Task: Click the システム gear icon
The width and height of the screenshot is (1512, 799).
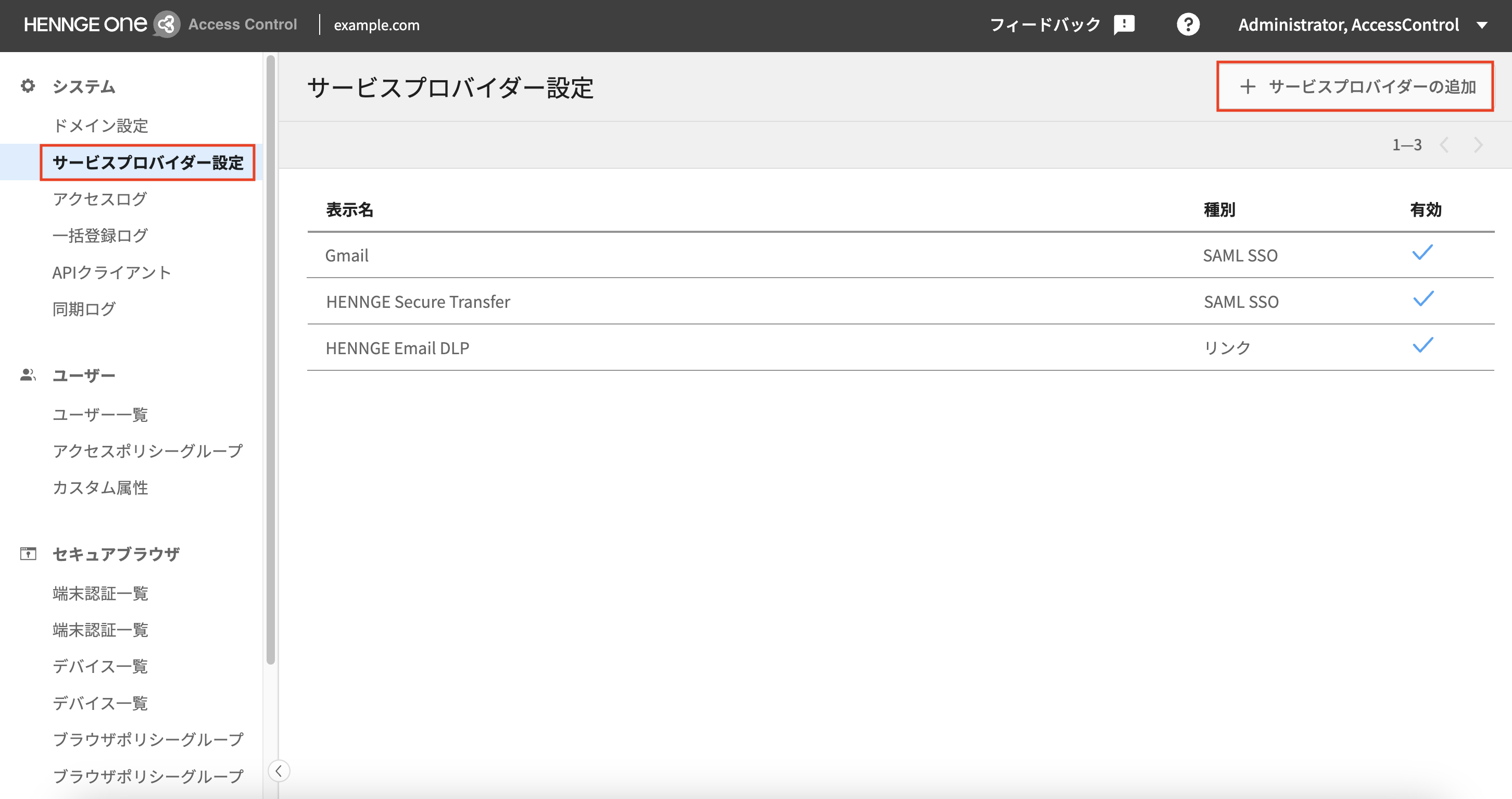Action: [x=28, y=86]
